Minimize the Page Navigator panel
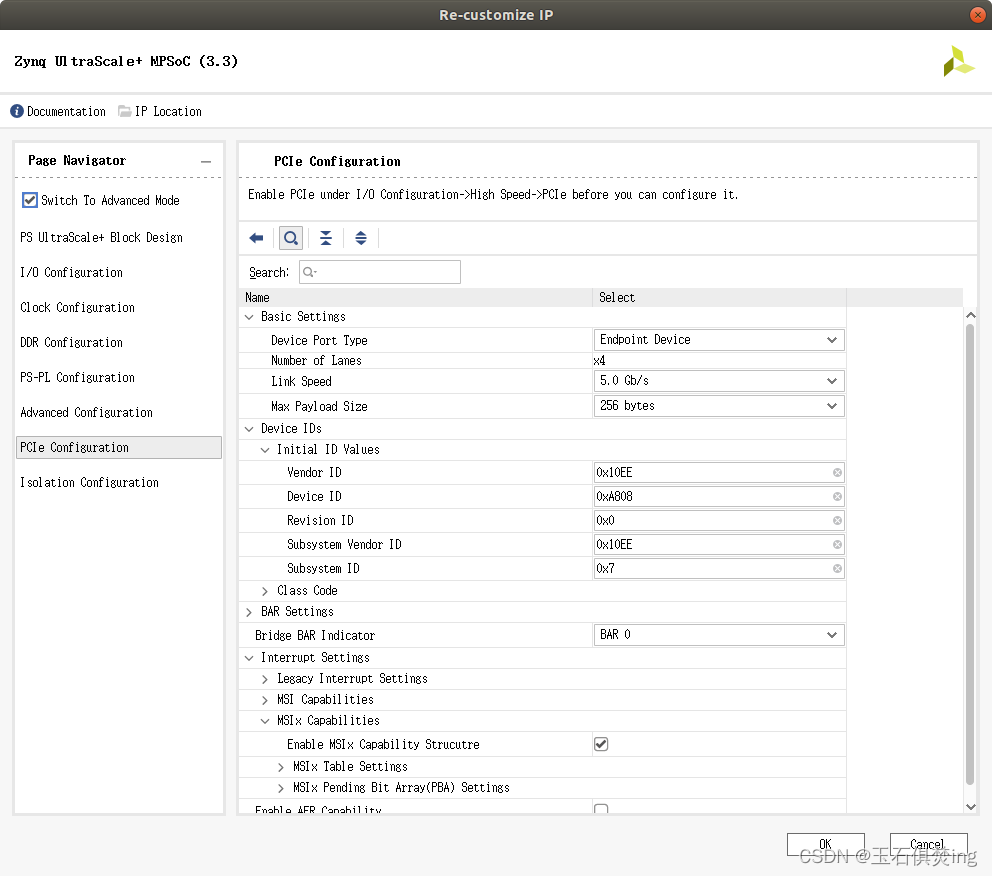This screenshot has width=992, height=876. pyautogui.click(x=206, y=161)
